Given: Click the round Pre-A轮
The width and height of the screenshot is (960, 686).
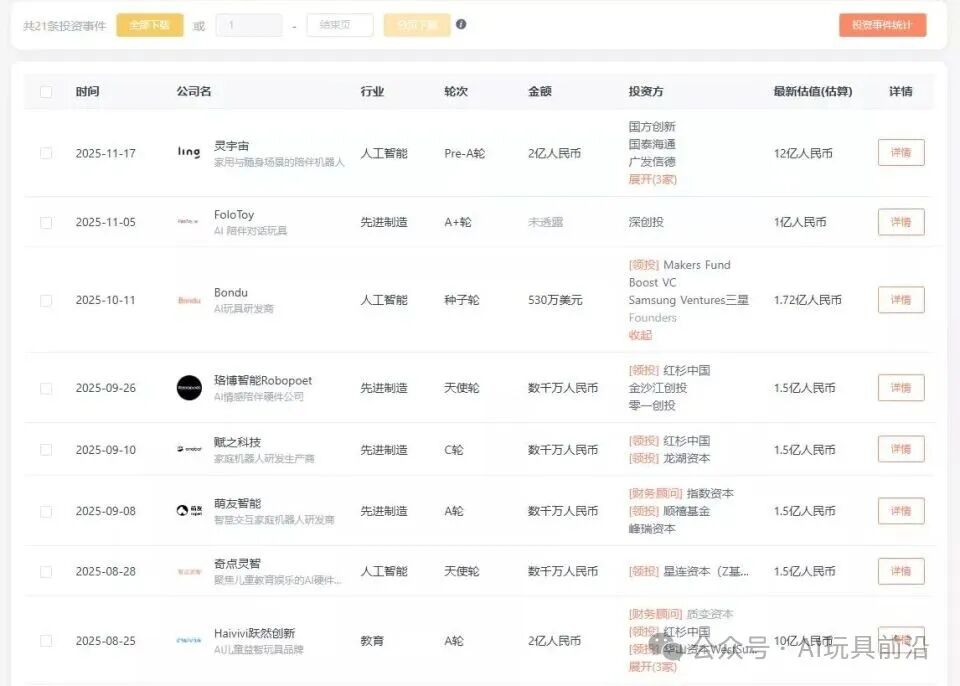Looking at the screenshot, I should coord(465,153).
